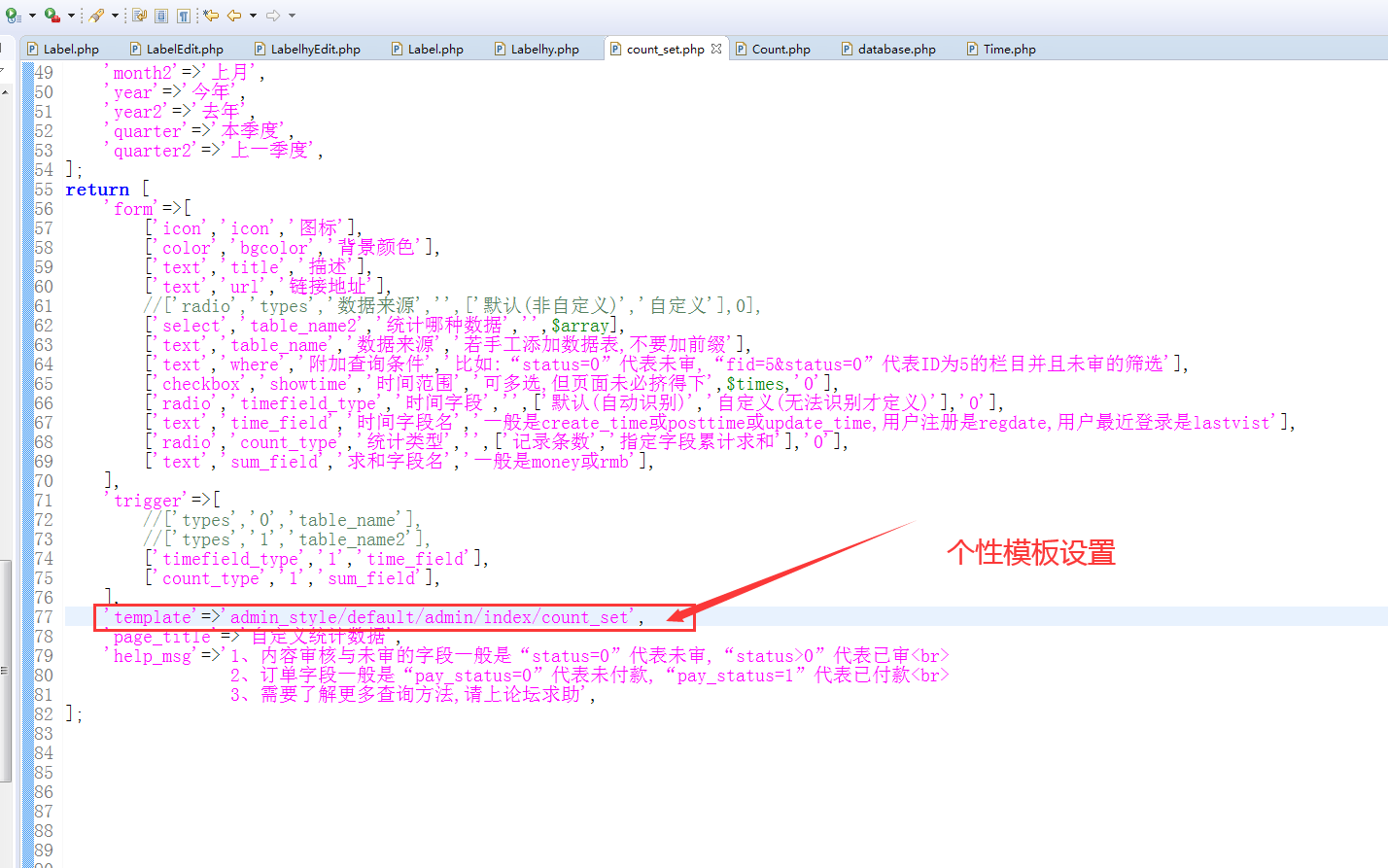Toggle show whitespace characters (pilcrow) icon
The image size is (1388, 868).
(x=183, y=16)
